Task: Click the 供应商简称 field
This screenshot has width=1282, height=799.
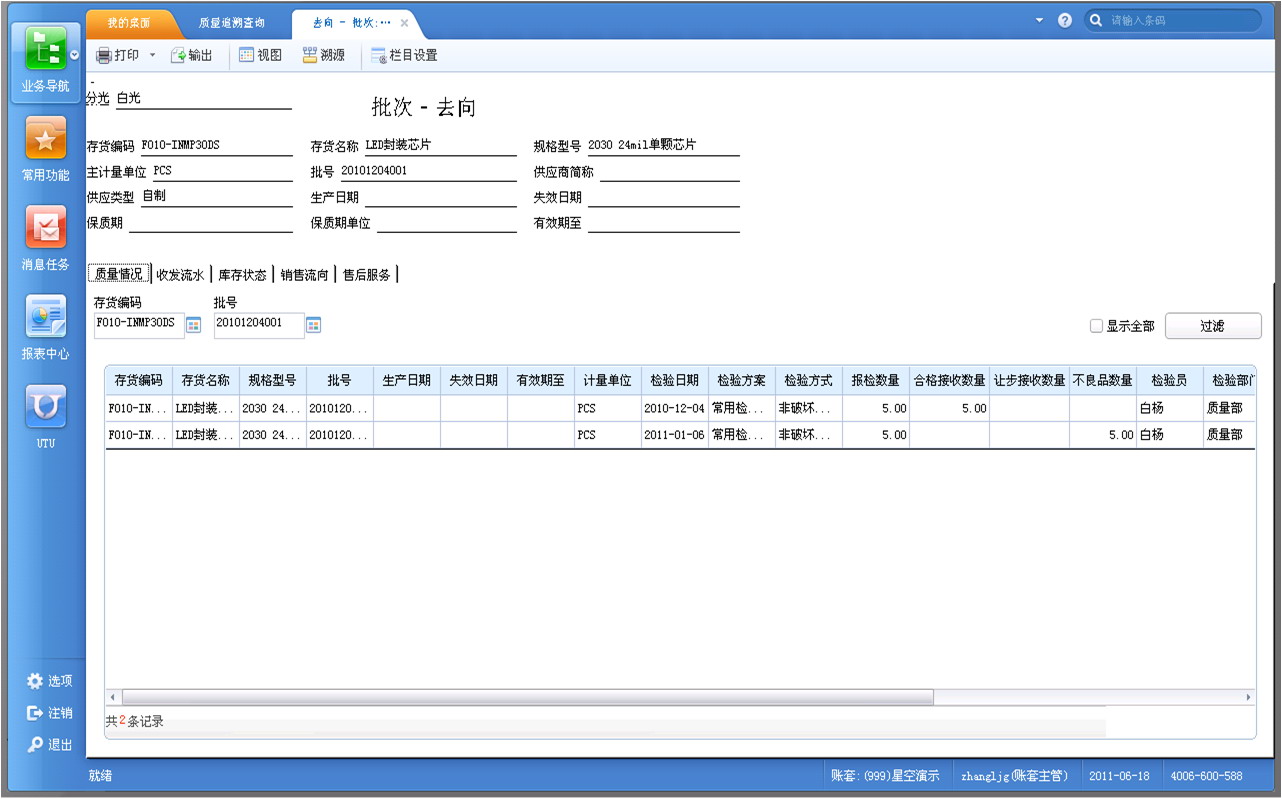Action: coord(669,172)
